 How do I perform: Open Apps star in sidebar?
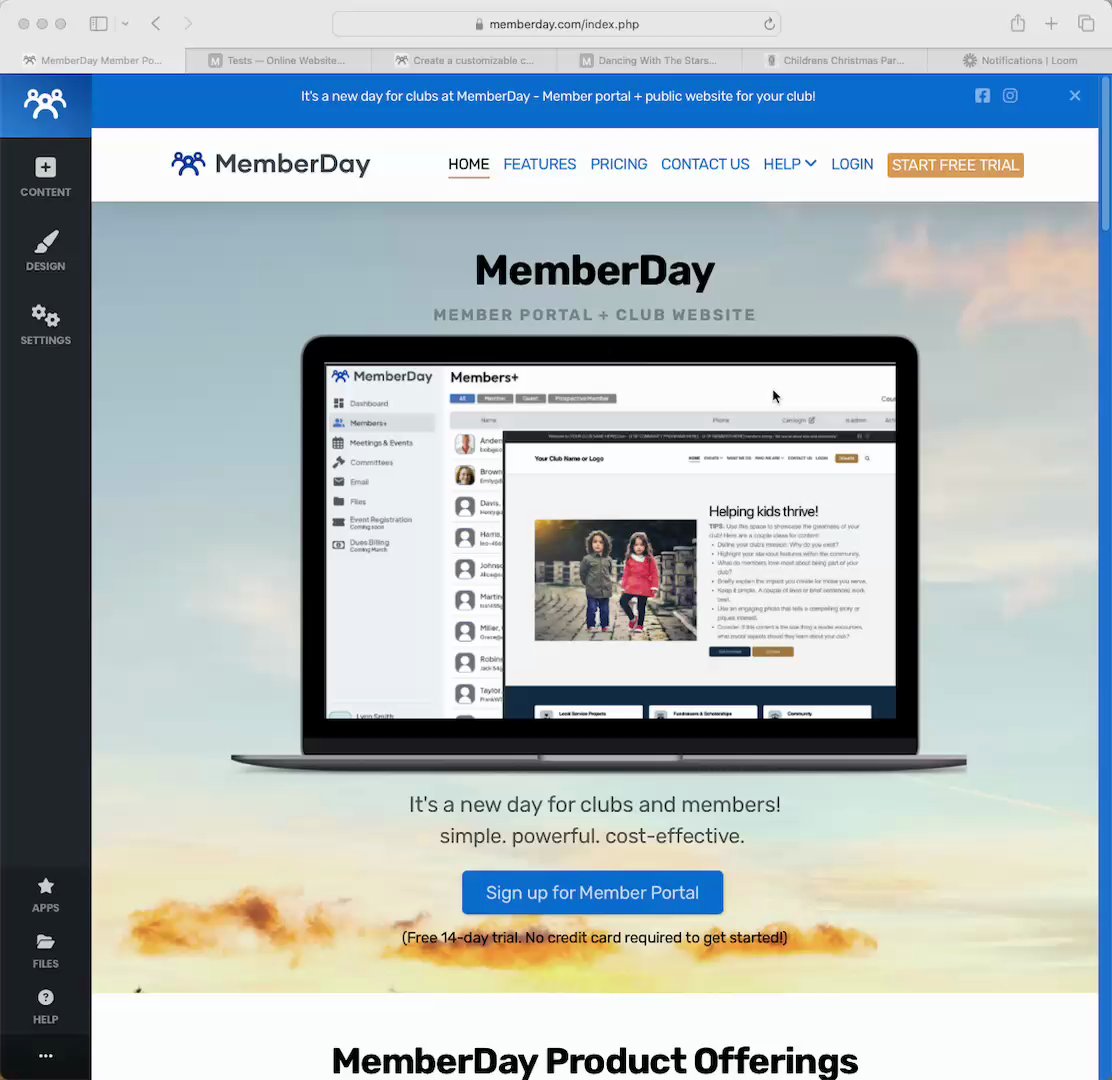pyautogui.click(x=45, y=895)
